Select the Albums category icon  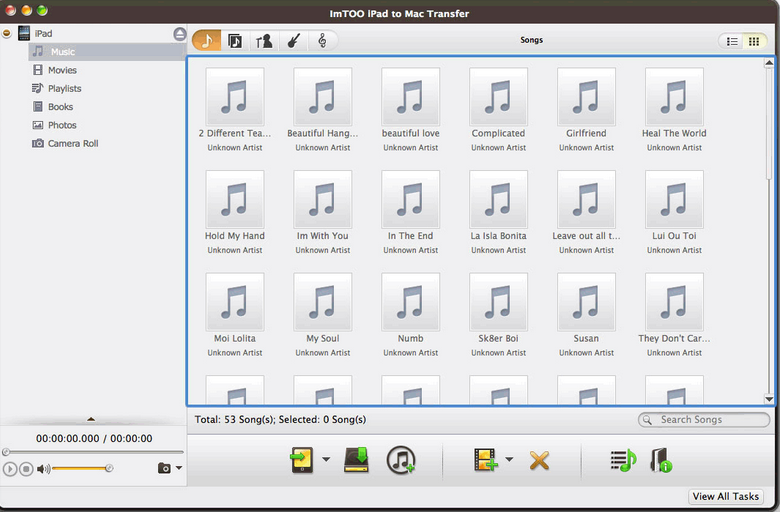click(235, 40)
